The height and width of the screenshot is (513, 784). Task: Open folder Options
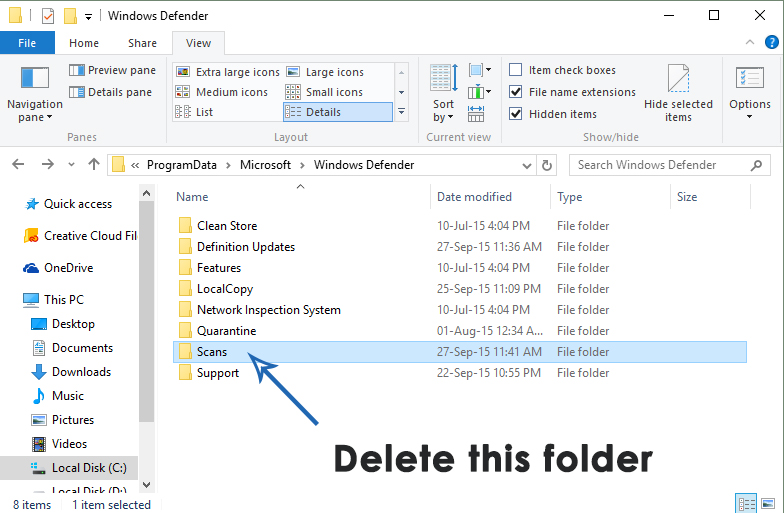[750, 93]
